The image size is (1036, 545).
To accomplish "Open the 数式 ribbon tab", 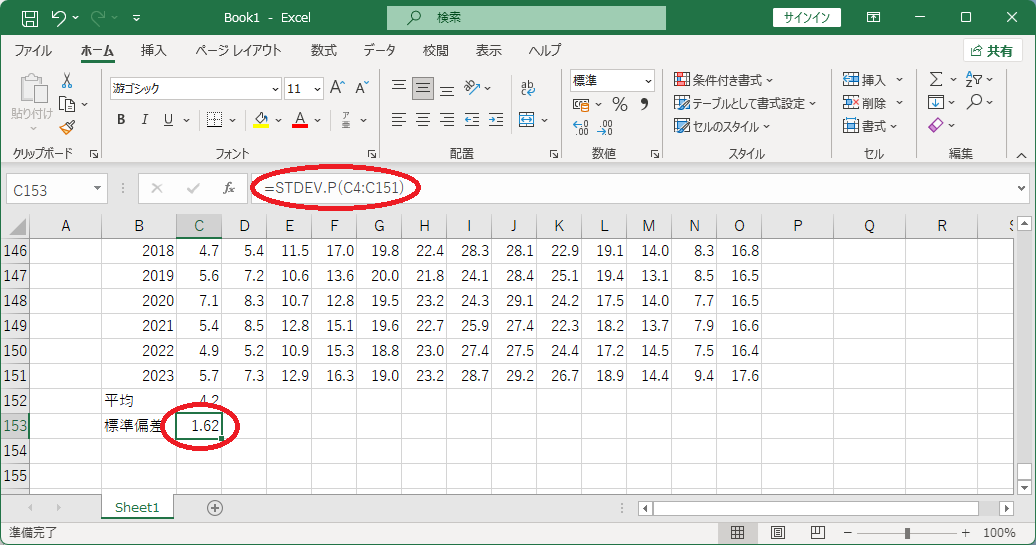I will point(324,50).
